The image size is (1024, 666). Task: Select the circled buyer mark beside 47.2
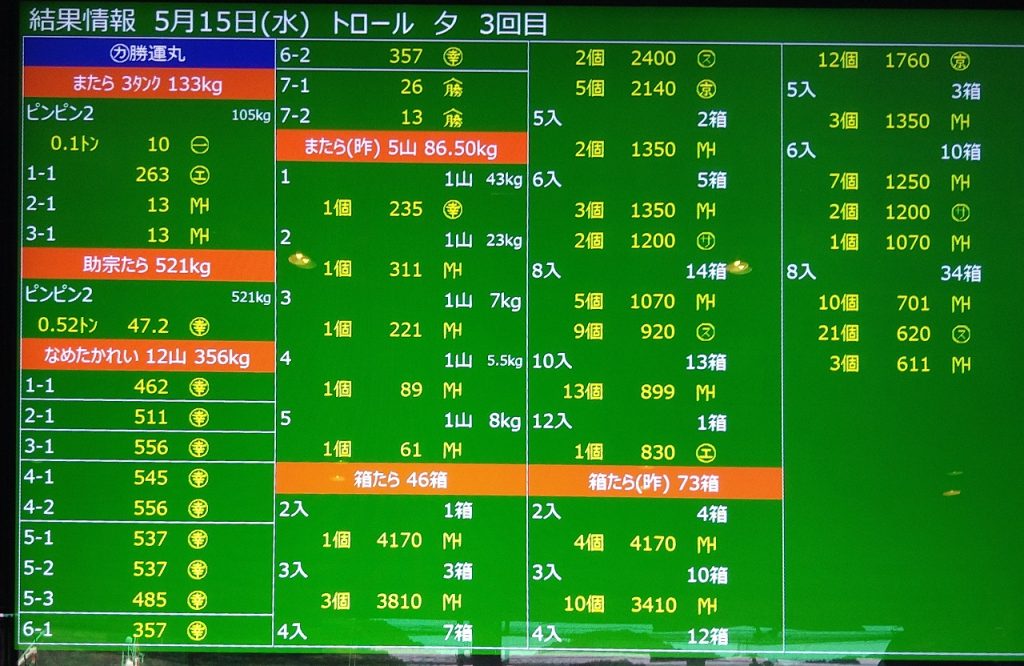tap(199, 325)
